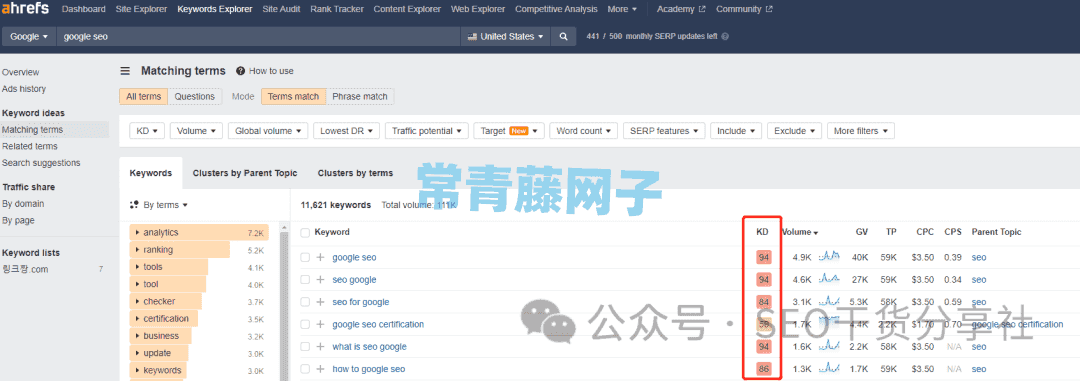Screen dimensions: 1080x381
Task: Open the More filters dropdown
Action: 861,131
